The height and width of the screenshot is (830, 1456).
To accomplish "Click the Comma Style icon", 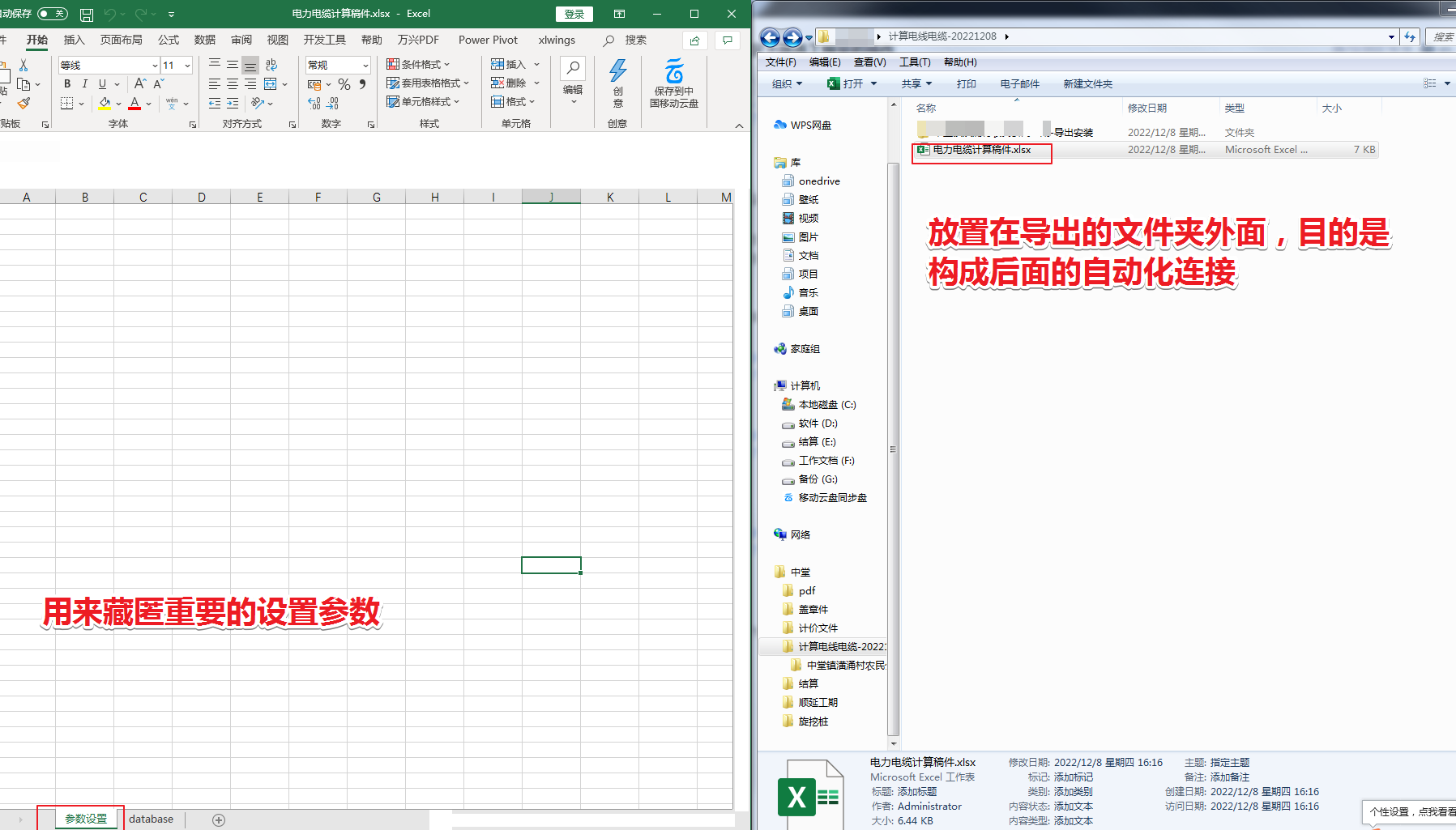I will click(x=363, y=84).
